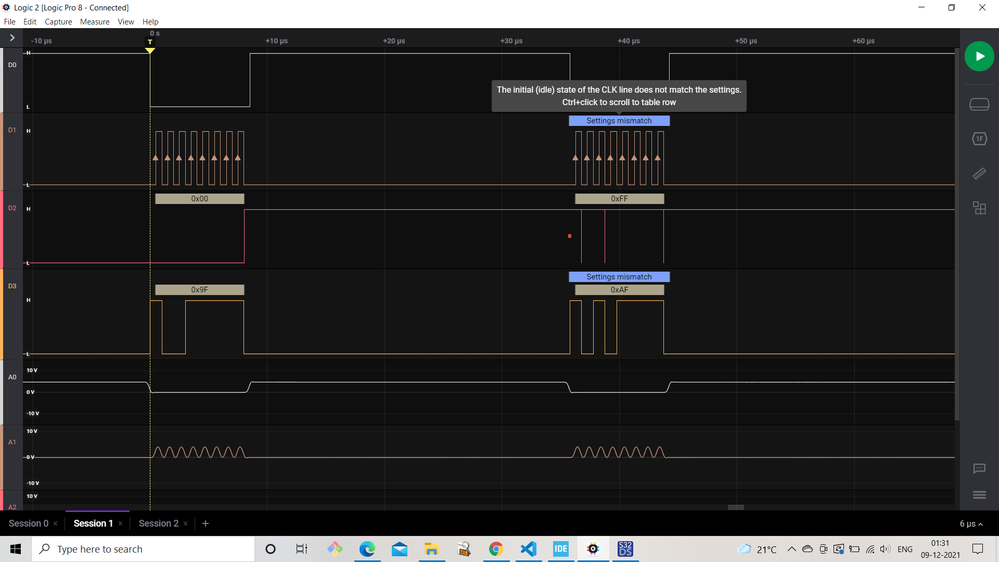This screenshot has height=562, width=999.
Task: Open Google Chrome from taskbar
Action: (496, 549)
